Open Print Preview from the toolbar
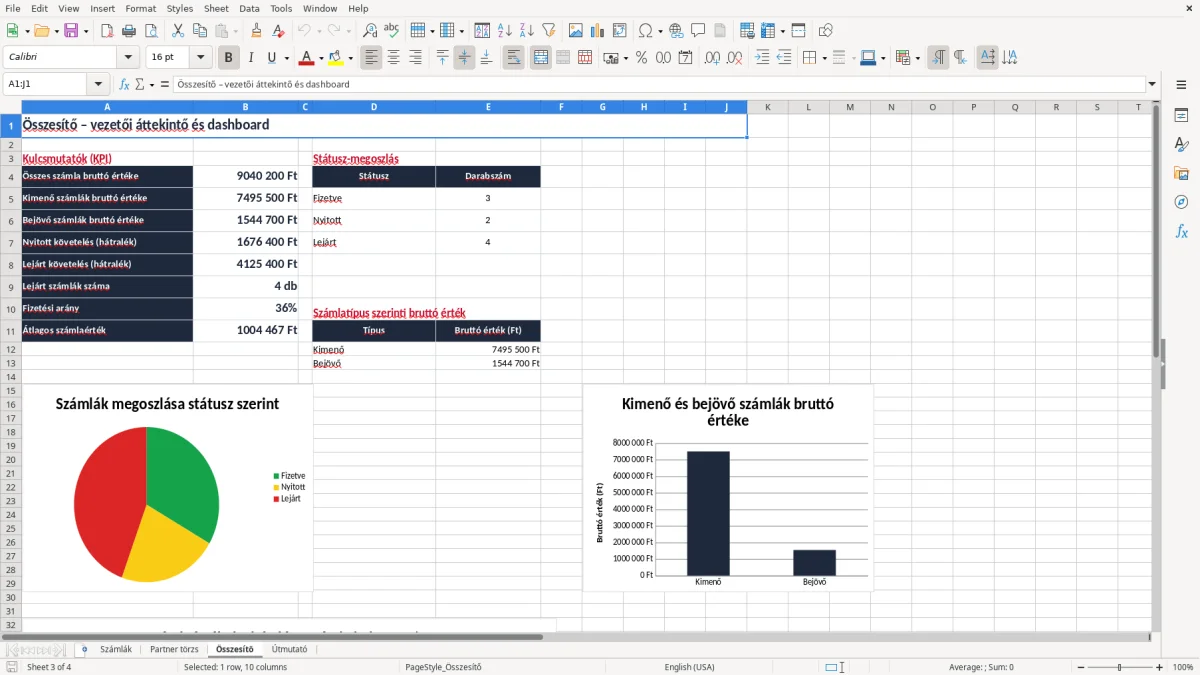This screenshot has height=675, width=1200. (149, 31)
